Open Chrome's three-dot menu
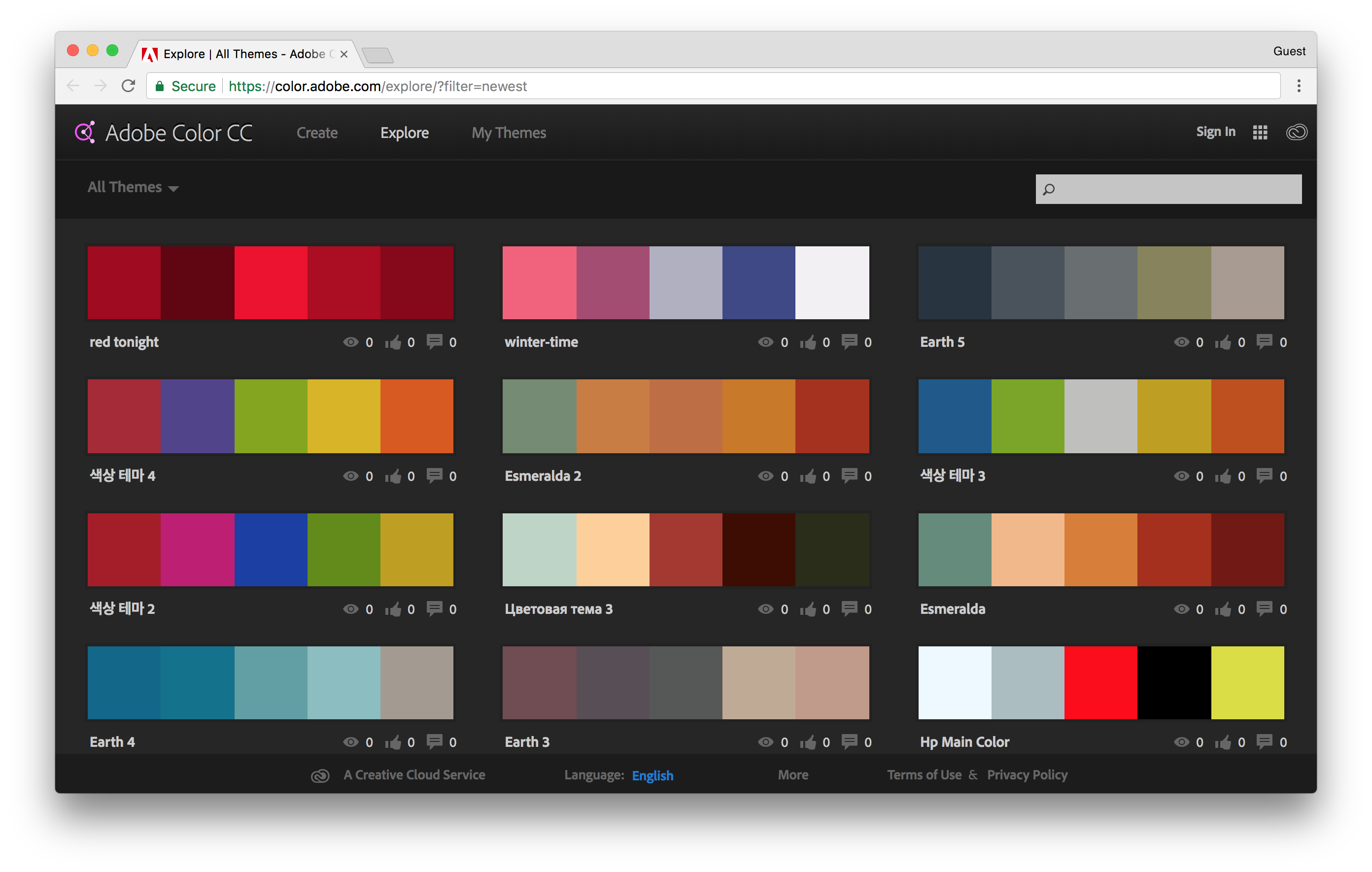Screen dimensions: 1372x872 pyautogui.click(x=1299, y=86)
